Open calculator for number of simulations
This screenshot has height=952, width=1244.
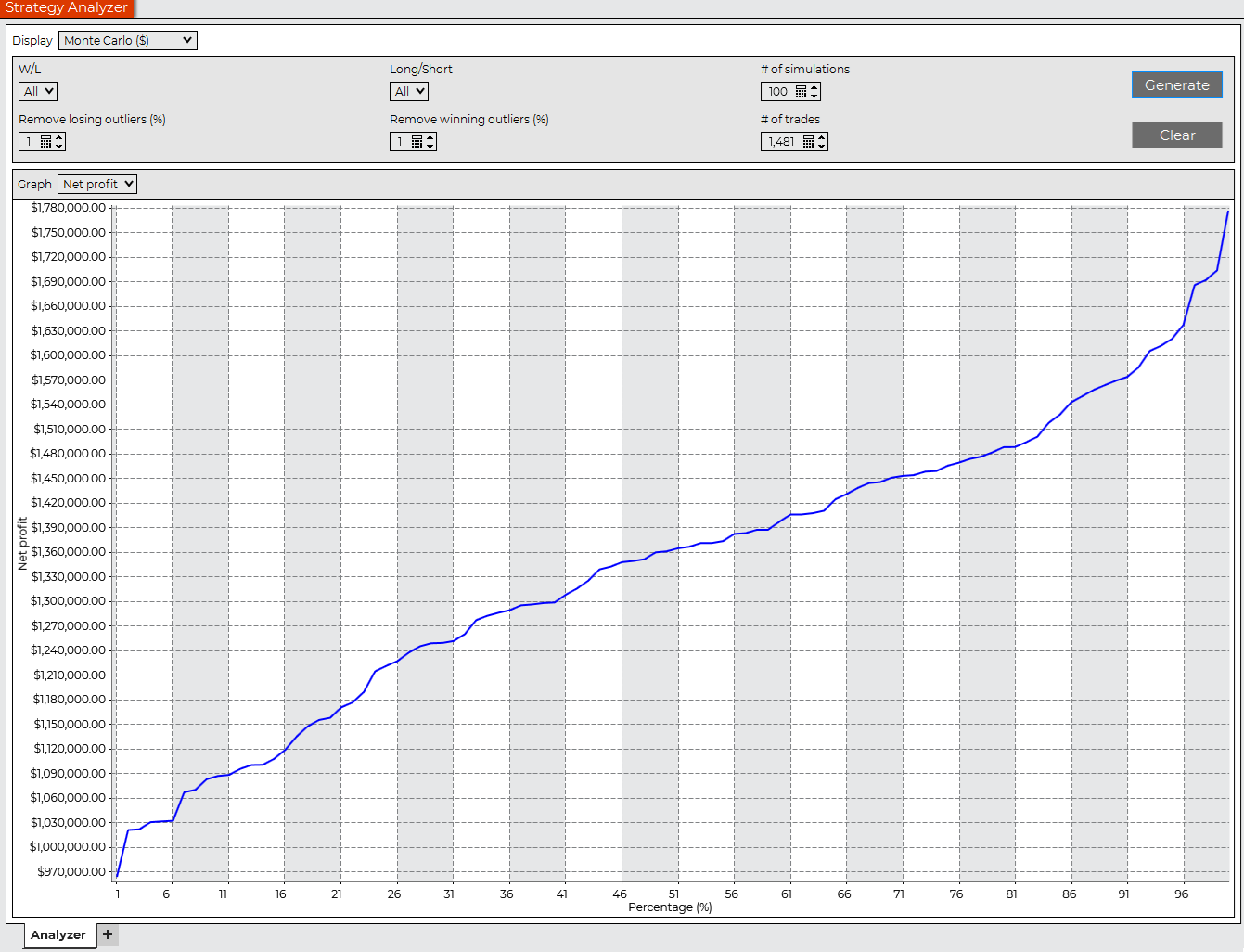click(x=801, y=92)
